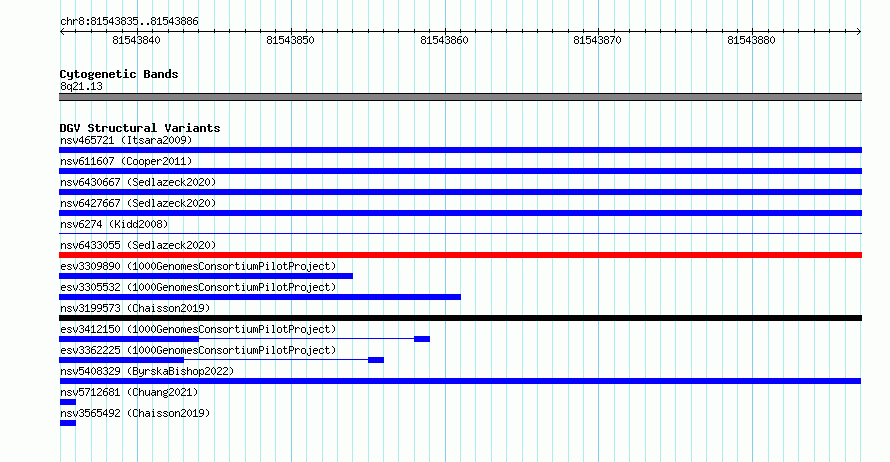This screenshot has height=462, width=890.
Task: Open nsv6427667 (Sedlazeck2020) label
Action: tap(138, 203)
